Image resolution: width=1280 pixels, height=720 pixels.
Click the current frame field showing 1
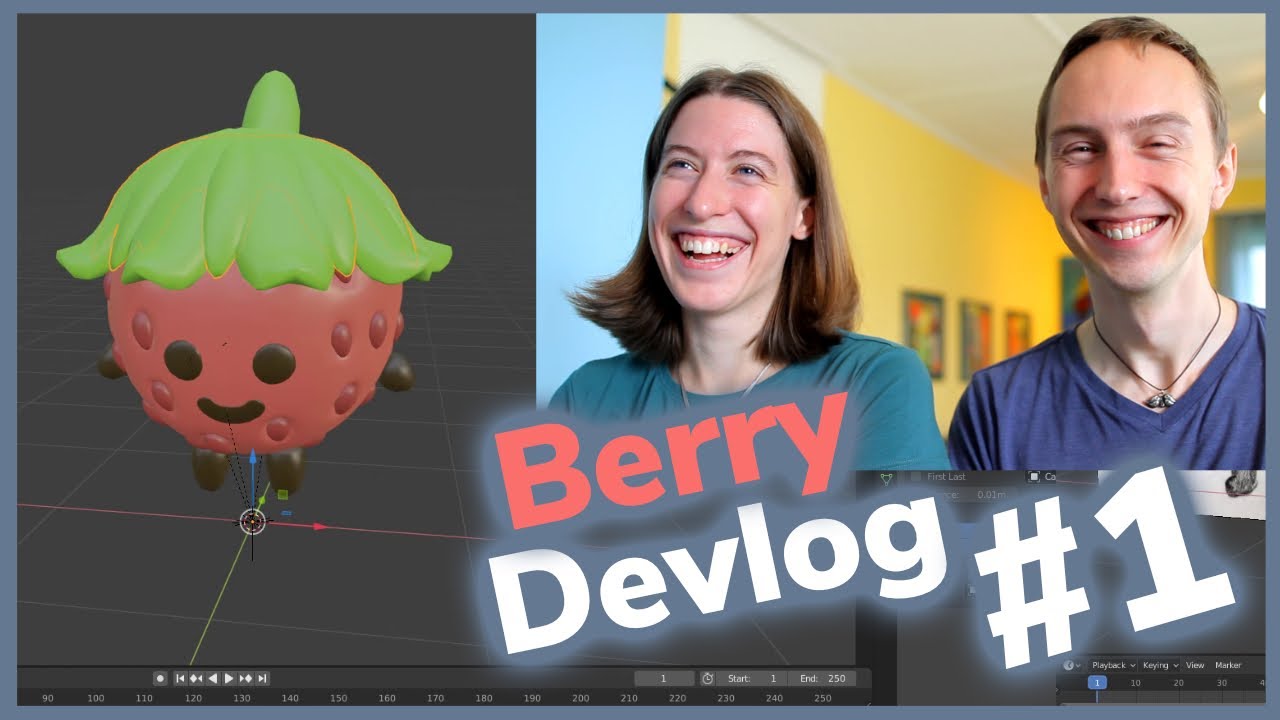coord(664,678)
